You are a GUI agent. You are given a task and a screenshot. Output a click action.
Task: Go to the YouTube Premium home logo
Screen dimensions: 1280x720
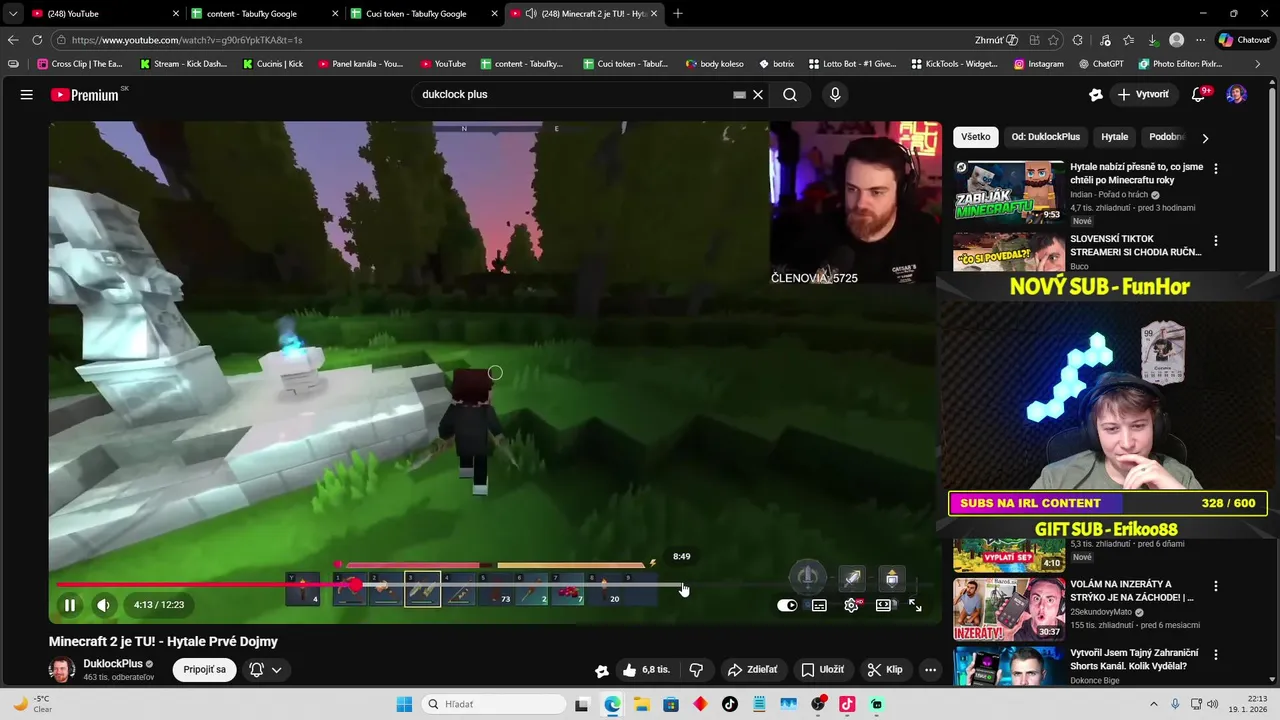tap(86, 95)
